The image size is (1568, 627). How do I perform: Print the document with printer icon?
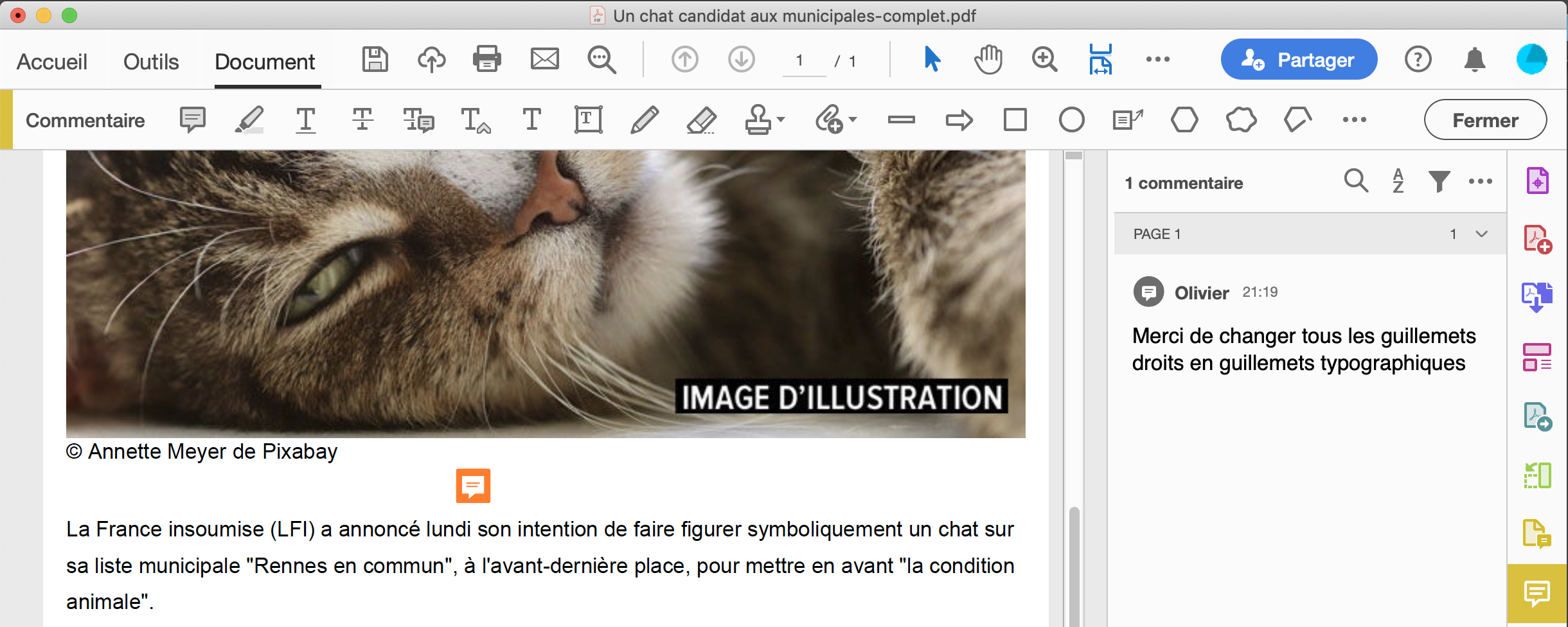487,60
